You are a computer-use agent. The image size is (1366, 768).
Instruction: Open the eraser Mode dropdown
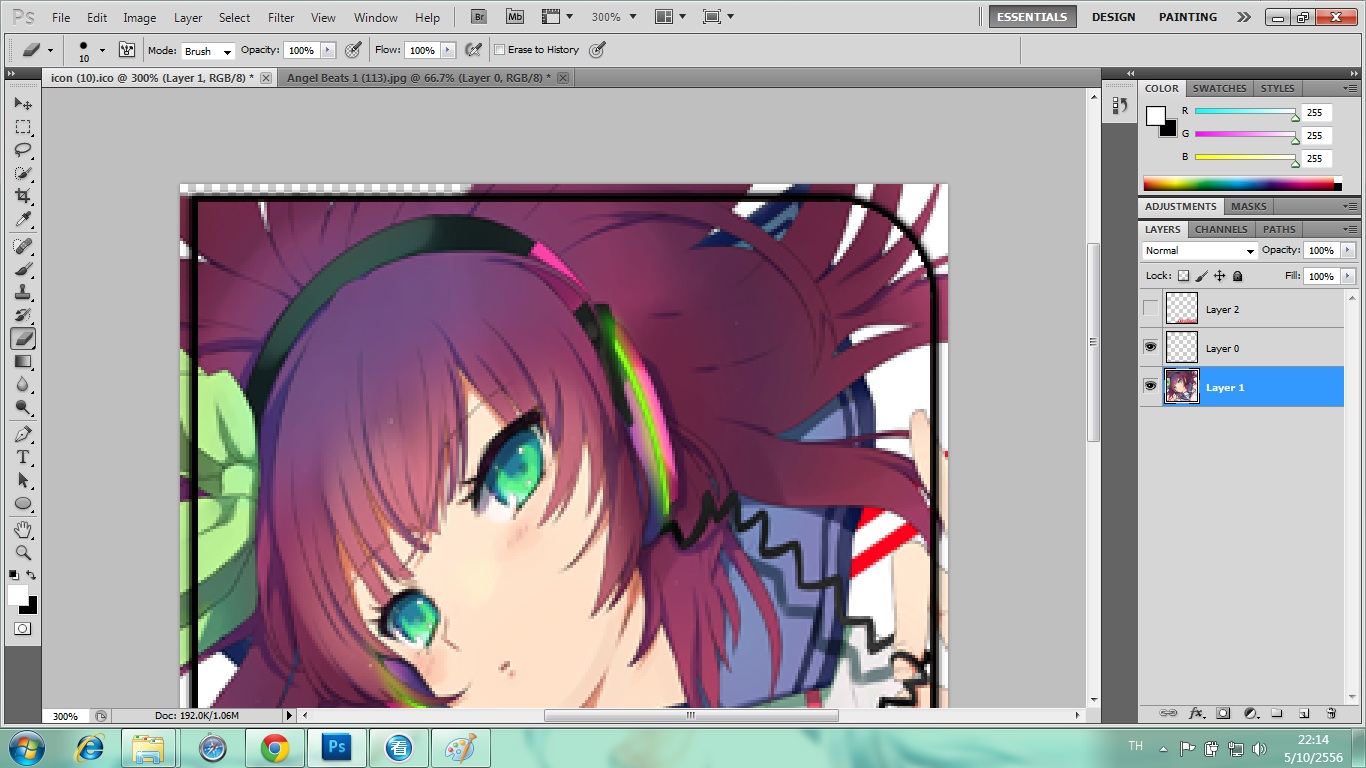[x=208, y=51]
